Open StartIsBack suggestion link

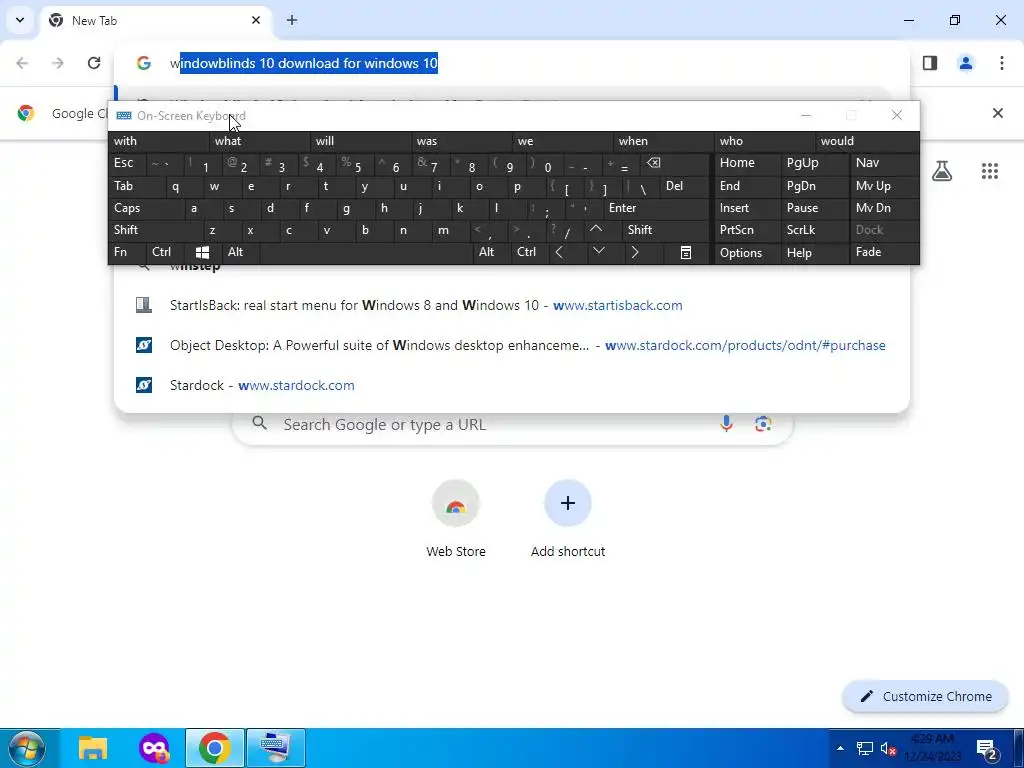pos(512,305)
